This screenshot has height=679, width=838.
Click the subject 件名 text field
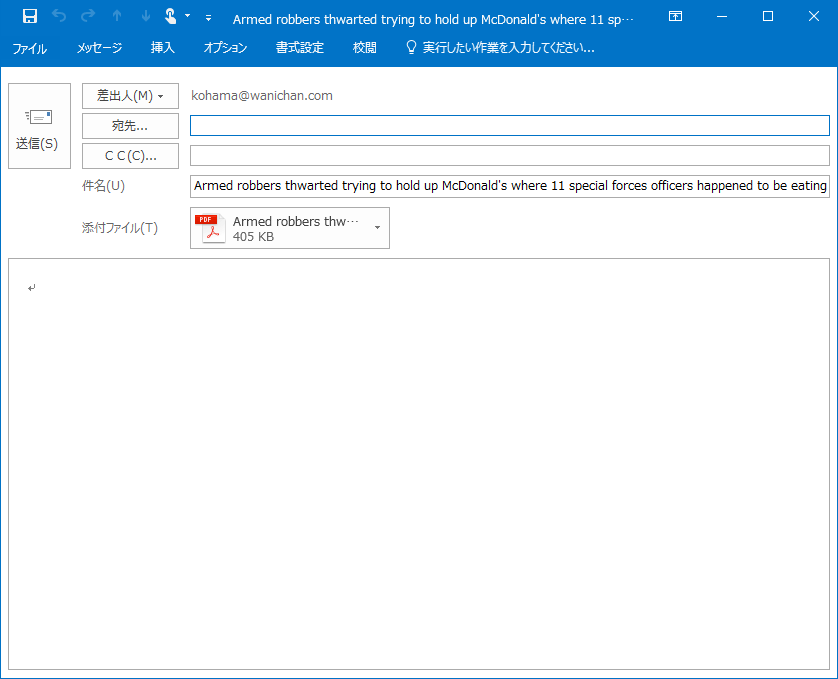(510, 186)
